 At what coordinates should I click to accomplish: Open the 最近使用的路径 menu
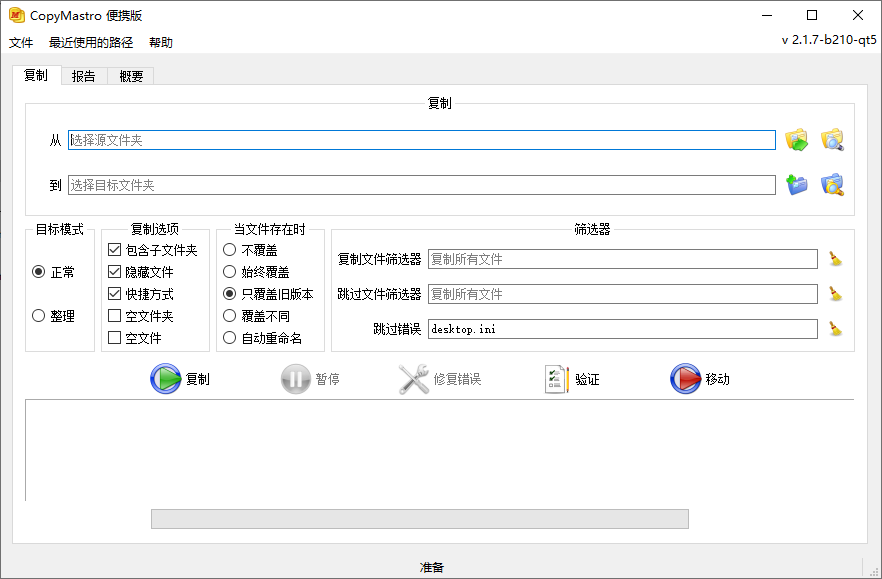pyautogui.click(x=91, y=43)
